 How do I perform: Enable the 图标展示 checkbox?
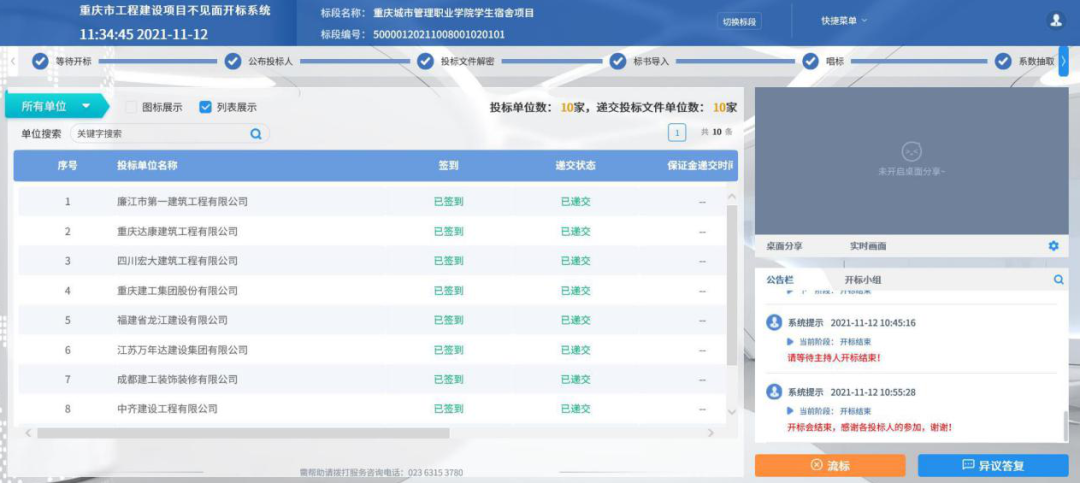pos(131,107)
